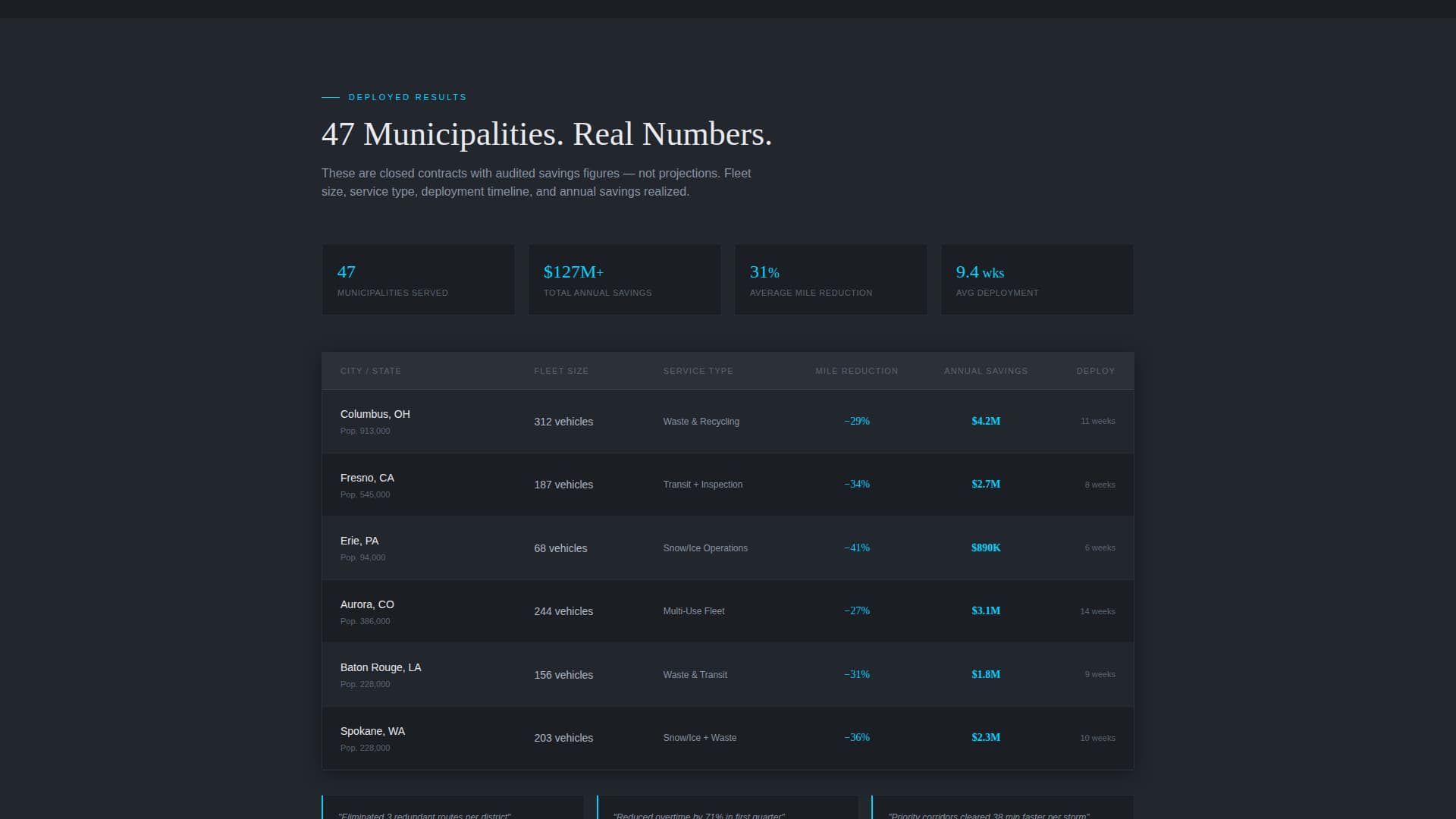Click the 'Waste & Transit' service type
1456x819 pixels.
[695, 675]
